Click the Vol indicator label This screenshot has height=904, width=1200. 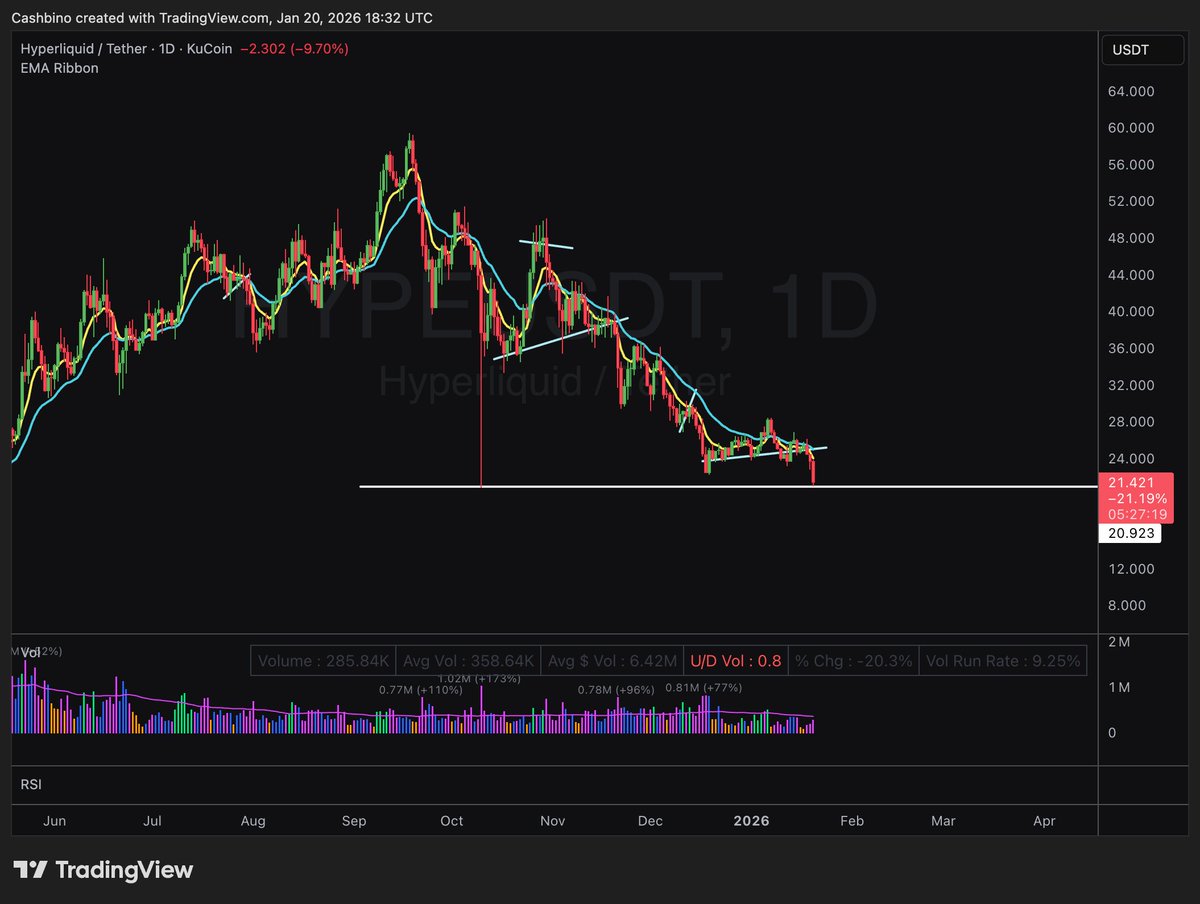pos(31,652)
